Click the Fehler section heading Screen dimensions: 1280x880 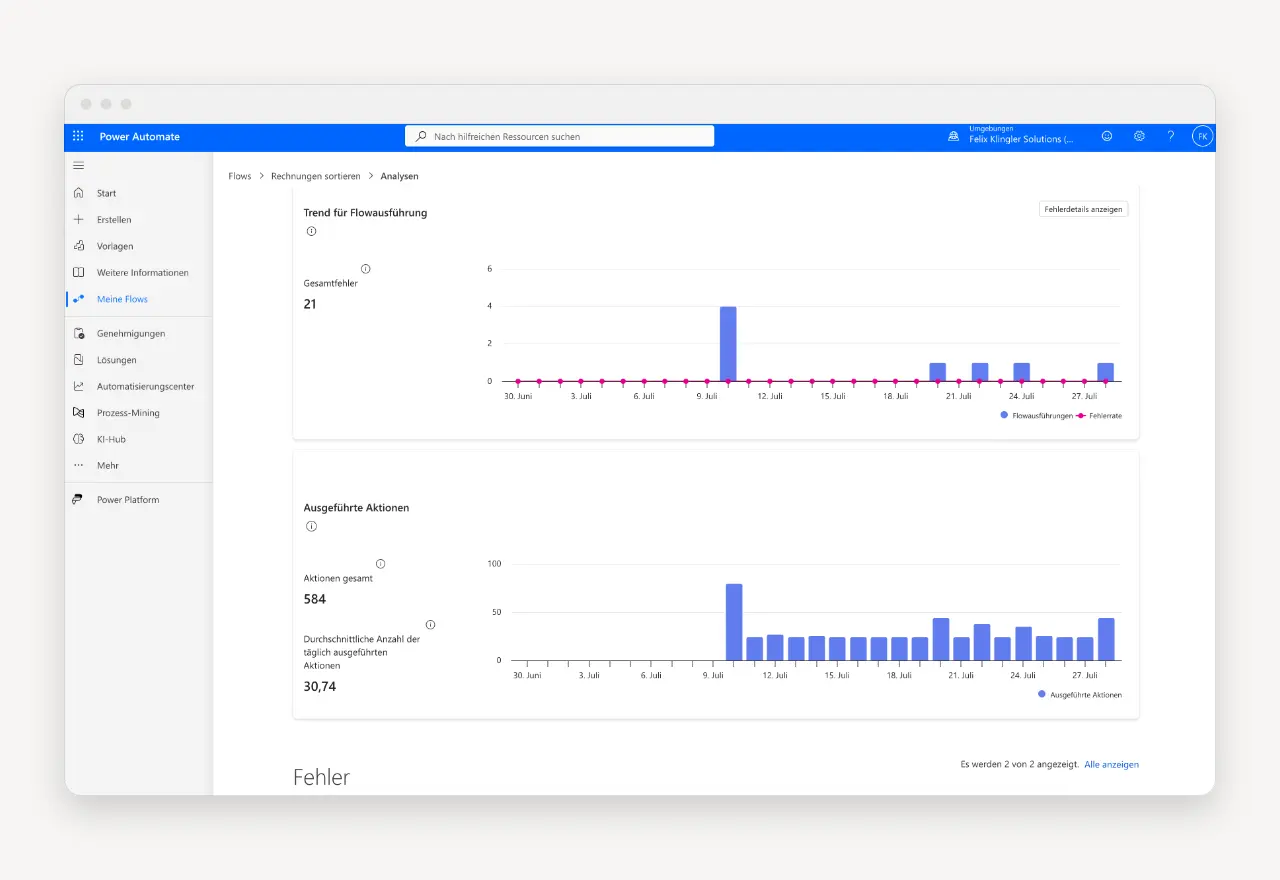[321, 777]
